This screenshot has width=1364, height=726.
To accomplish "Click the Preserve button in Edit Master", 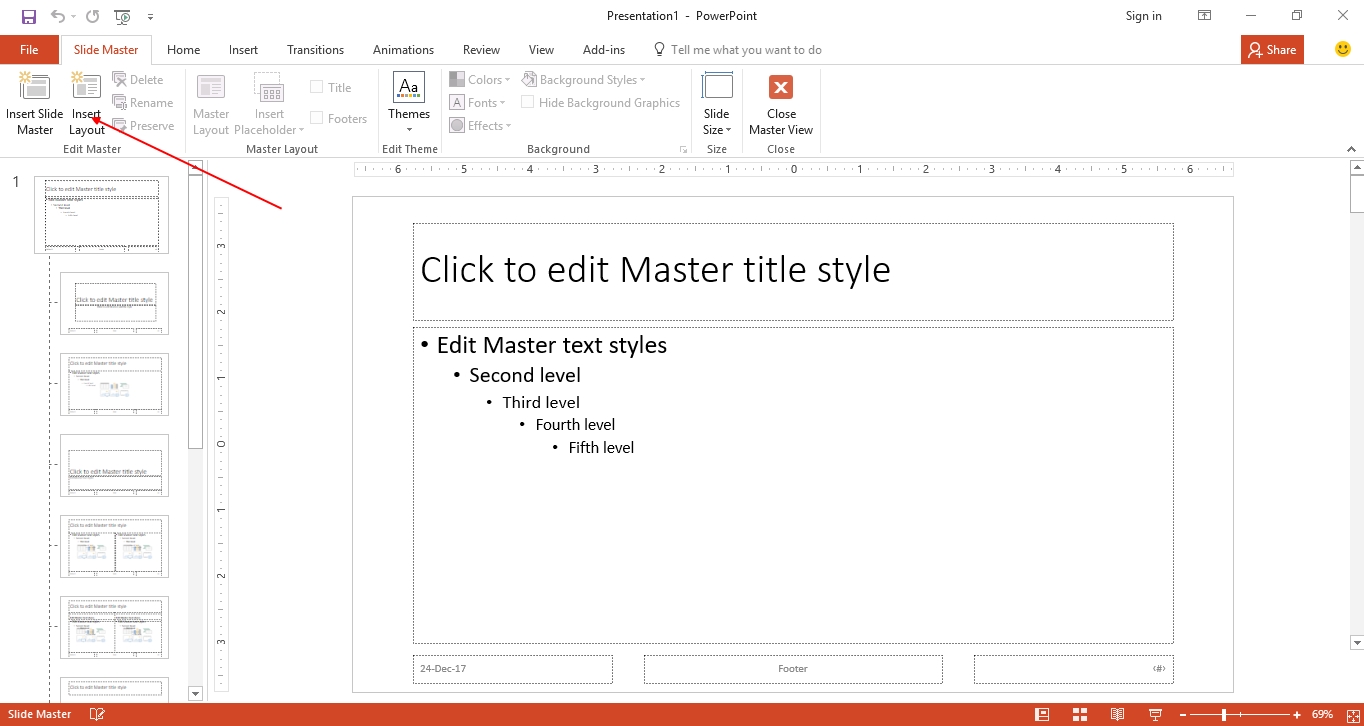I will pos(143,126).
